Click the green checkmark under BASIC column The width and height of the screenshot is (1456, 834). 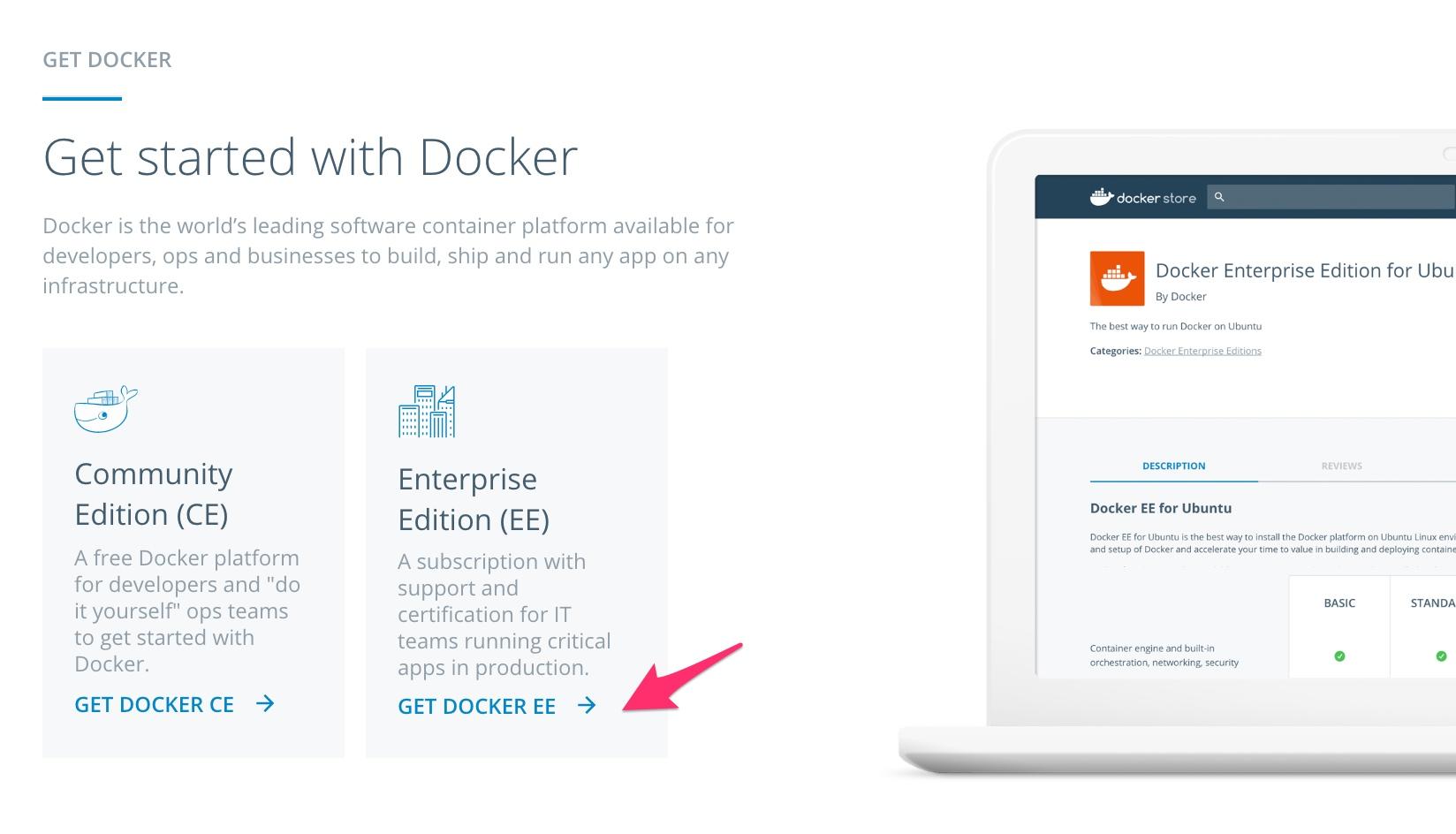tap(1339, 656)
